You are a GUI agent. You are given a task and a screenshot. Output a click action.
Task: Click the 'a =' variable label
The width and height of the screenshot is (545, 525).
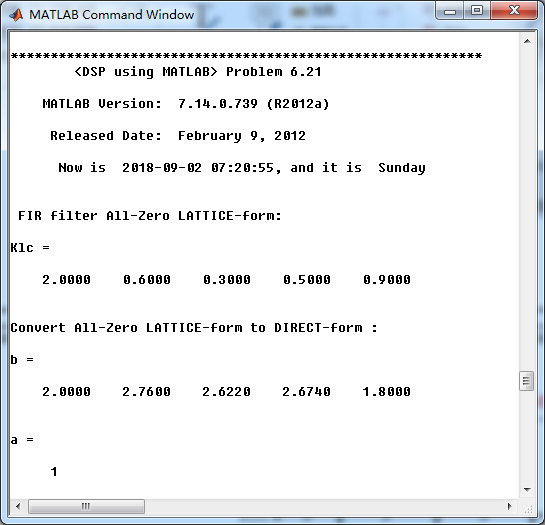[x=22, y=440]
